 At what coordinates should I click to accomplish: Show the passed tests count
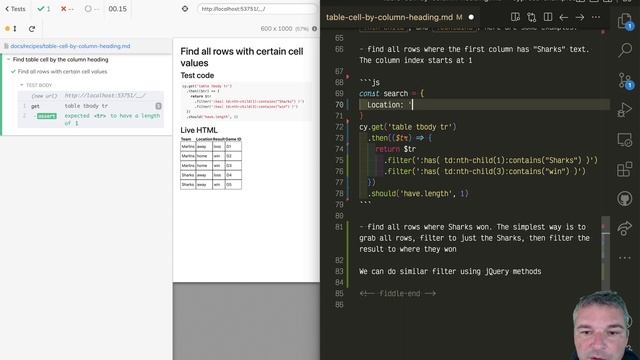[44, 9]
